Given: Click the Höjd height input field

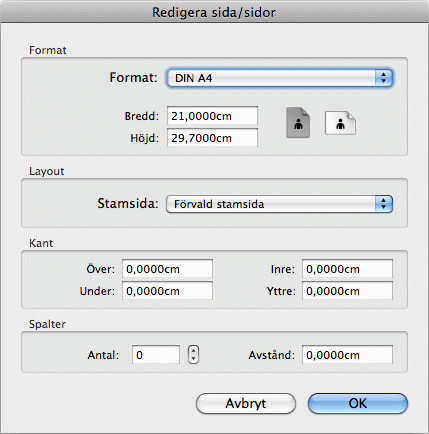Looking at the screenshot, I should point(212,138).
